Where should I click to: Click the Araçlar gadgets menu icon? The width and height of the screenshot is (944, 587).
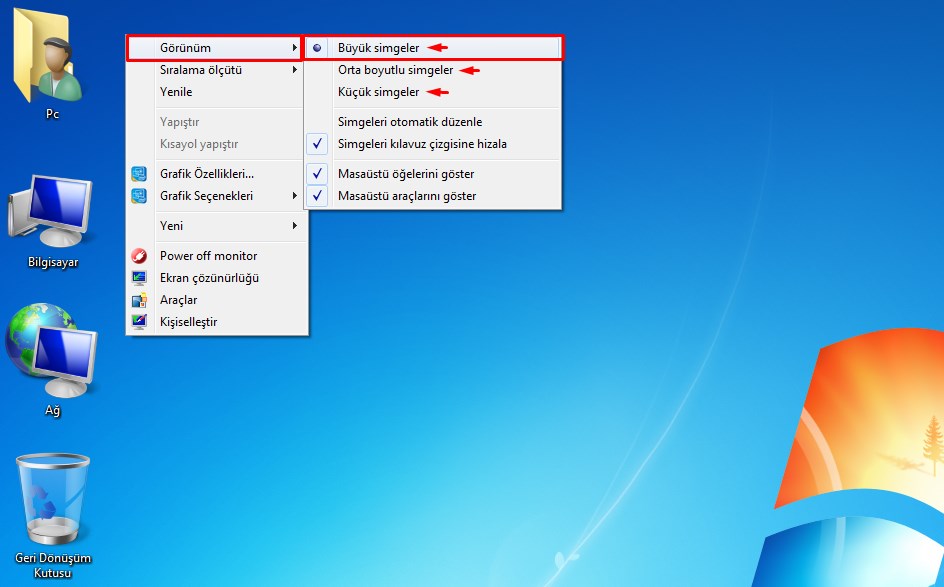click(x=139, y=300)
